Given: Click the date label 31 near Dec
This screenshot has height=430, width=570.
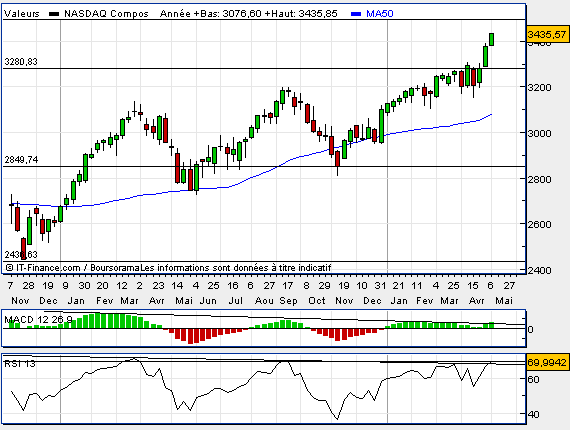Looking at the screenshot, I should pos(380,286).
